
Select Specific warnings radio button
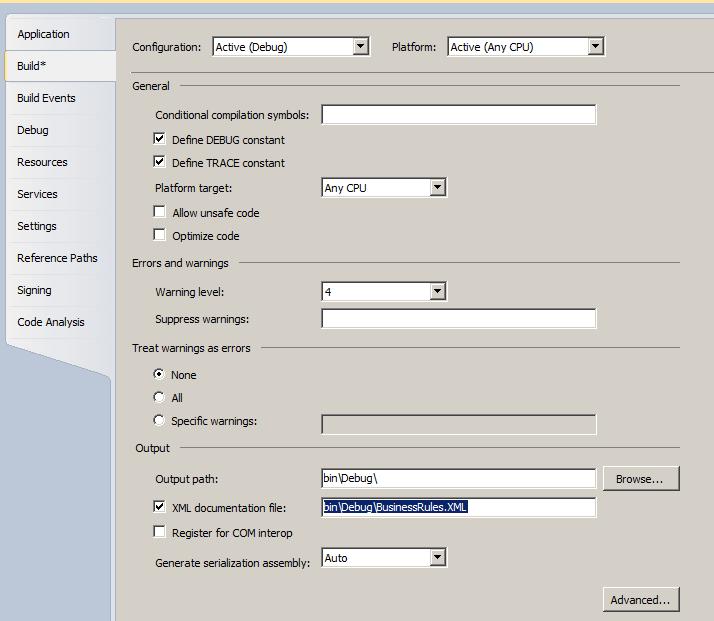tap(159, 420)
